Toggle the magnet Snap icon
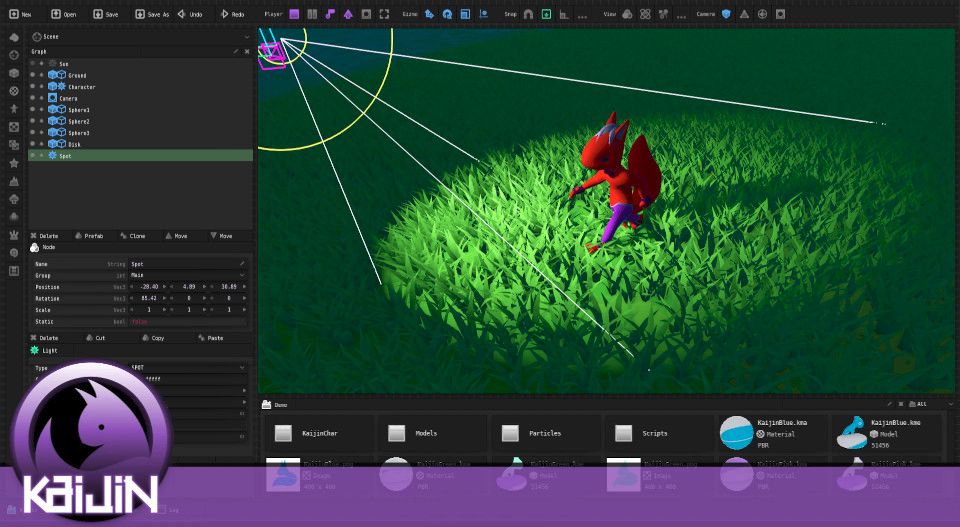Image resolution: width=960 pixels, height=527 pixels. tap(528, 13)
